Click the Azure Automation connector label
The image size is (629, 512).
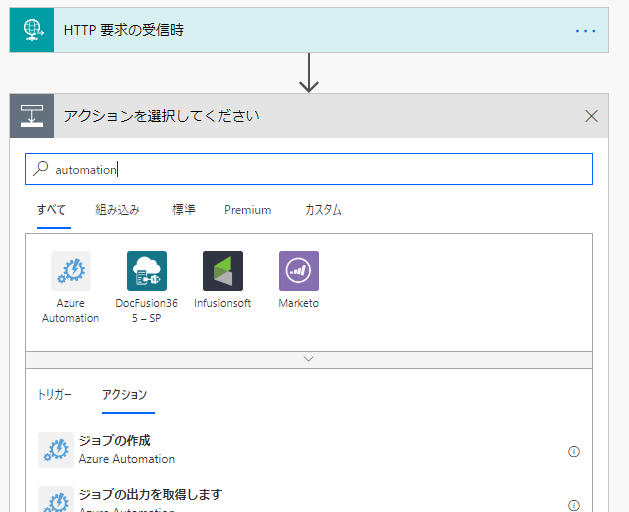pos(71,311)
